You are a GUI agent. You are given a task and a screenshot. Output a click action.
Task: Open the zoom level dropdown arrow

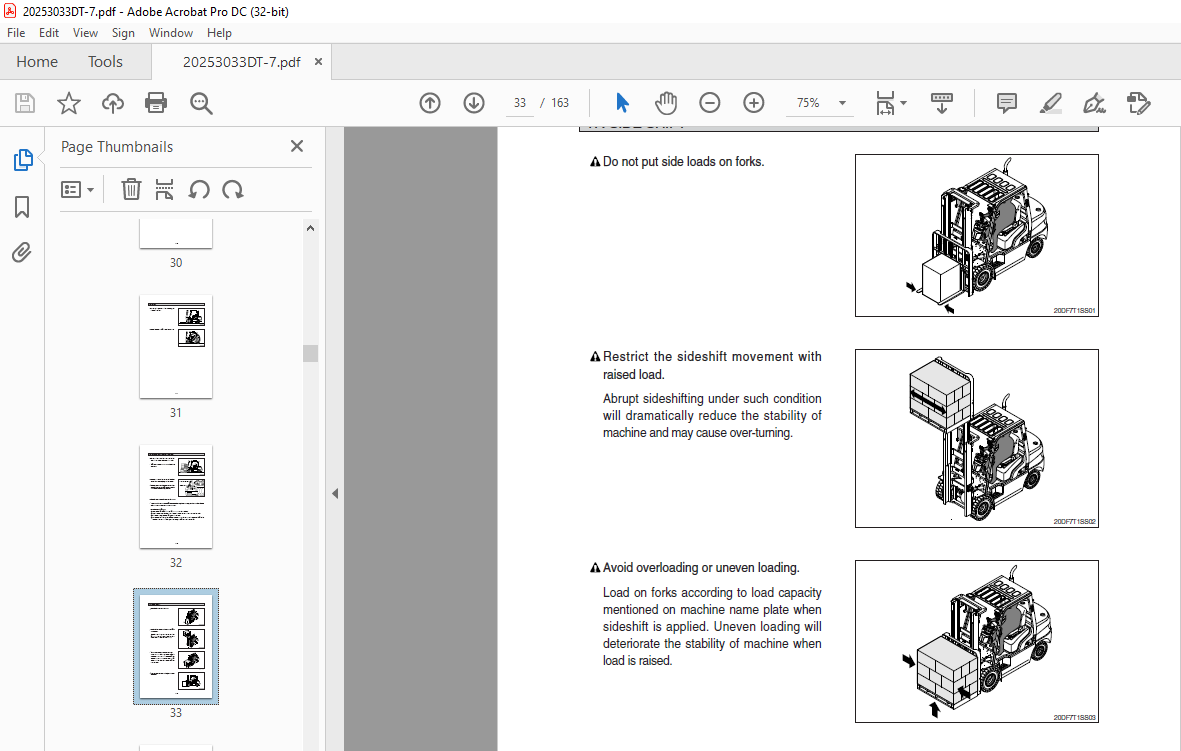pyautogui.click(x=843, y=103)
